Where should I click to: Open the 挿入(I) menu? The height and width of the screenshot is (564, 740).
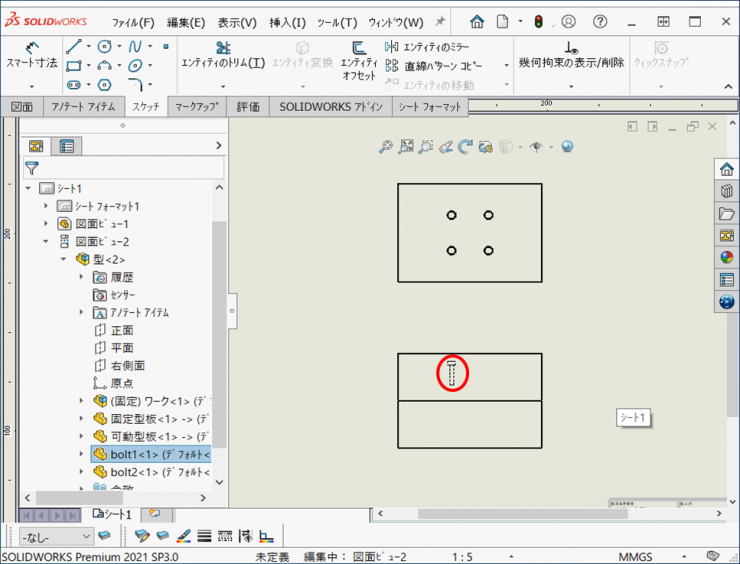click(x=287, y=22)
